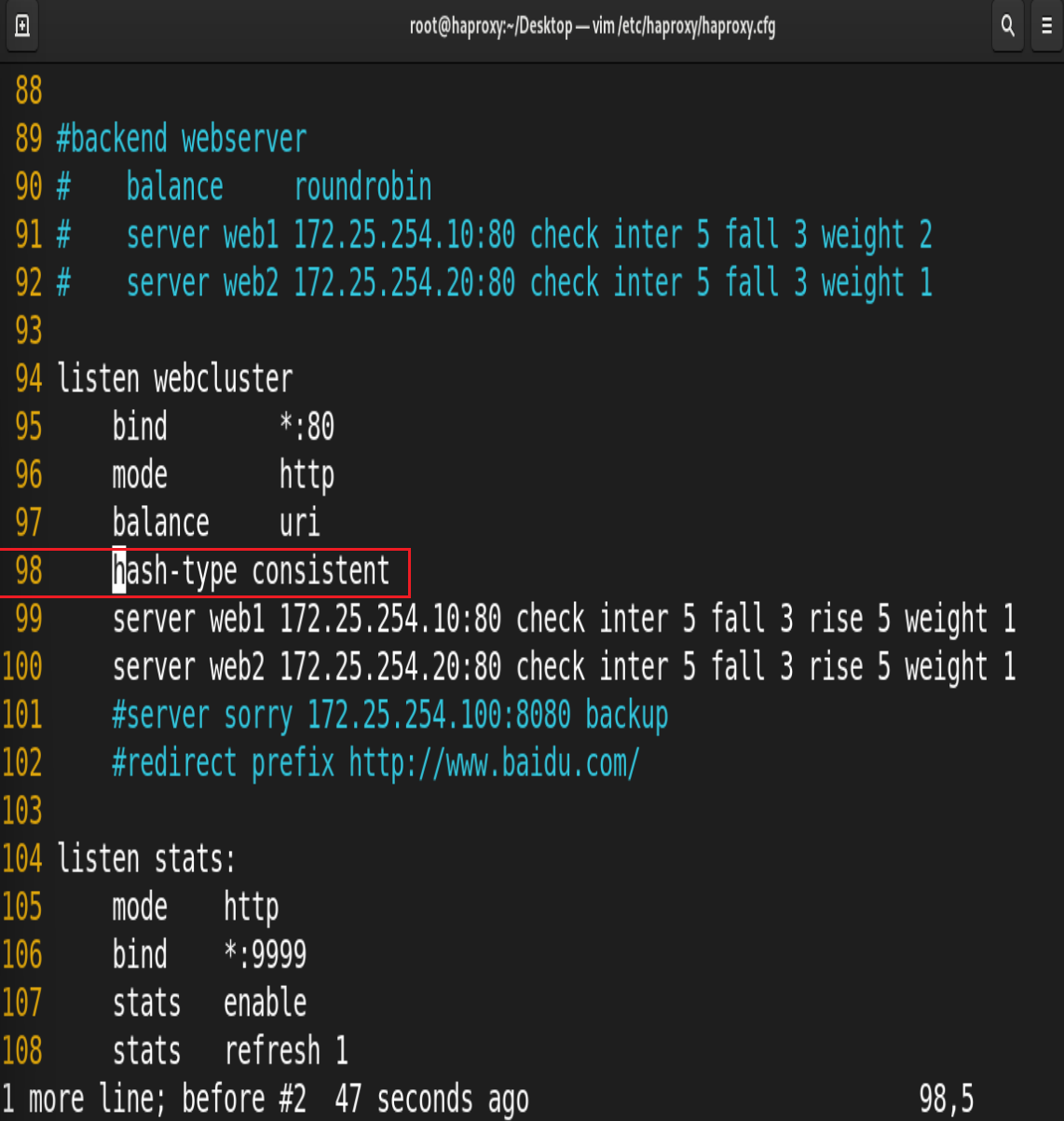The image size is (1064, 1121).
Task: Click 'web1' on line 99
Action: [x=238, y=620]
